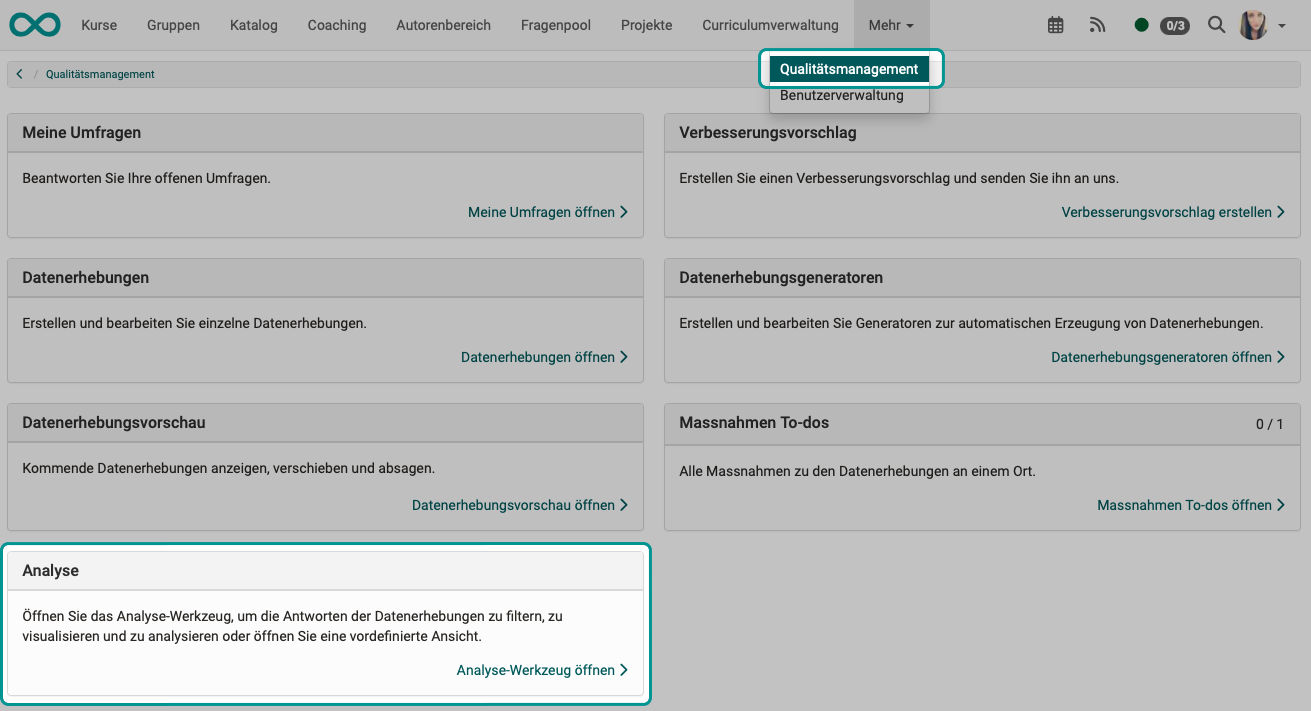
Task: Click the OpenOlat infinity logo
Action: coord(34,24)
